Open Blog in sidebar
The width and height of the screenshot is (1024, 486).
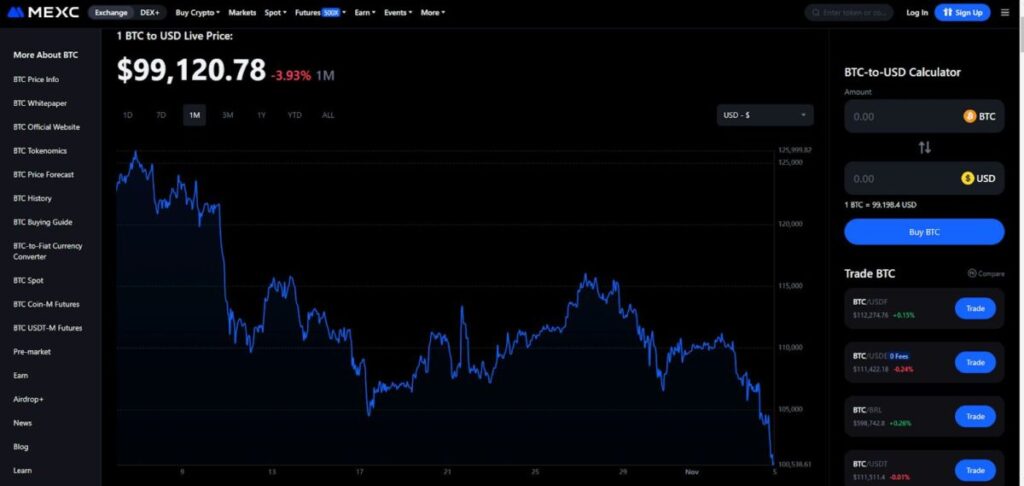click(x=21, y=447)
